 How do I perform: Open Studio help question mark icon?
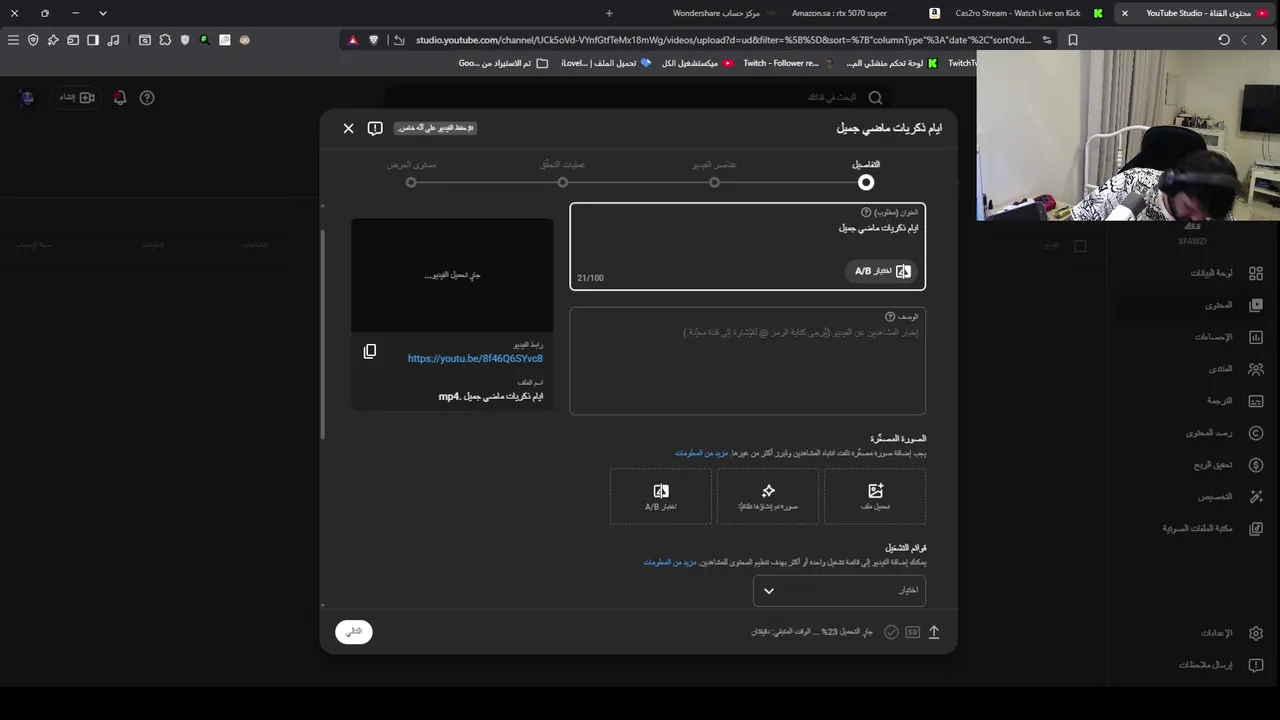pyautogui.click(x=147, y=98)
